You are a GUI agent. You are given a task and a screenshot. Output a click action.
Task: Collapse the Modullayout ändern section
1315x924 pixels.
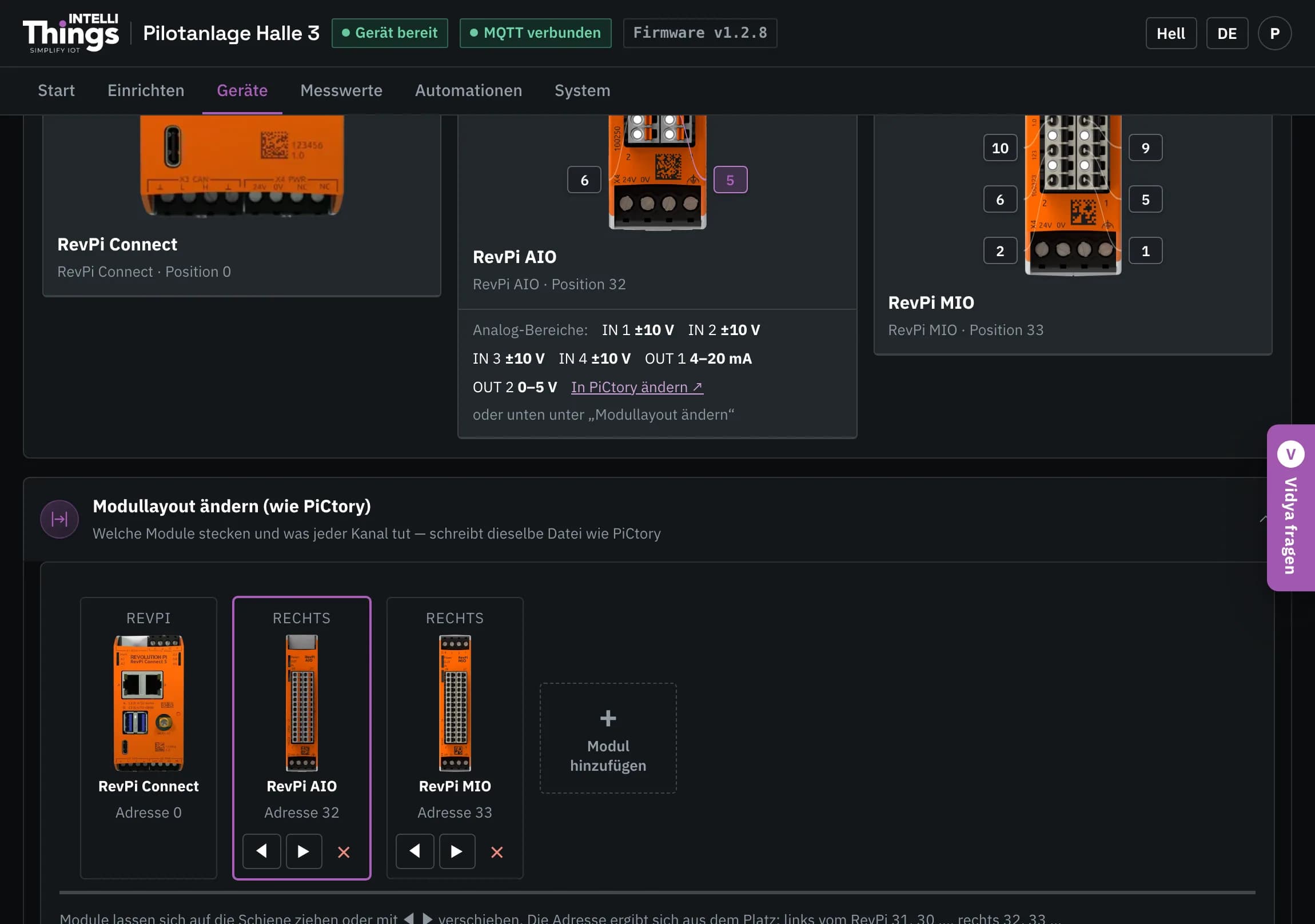tap(1263, 519)
